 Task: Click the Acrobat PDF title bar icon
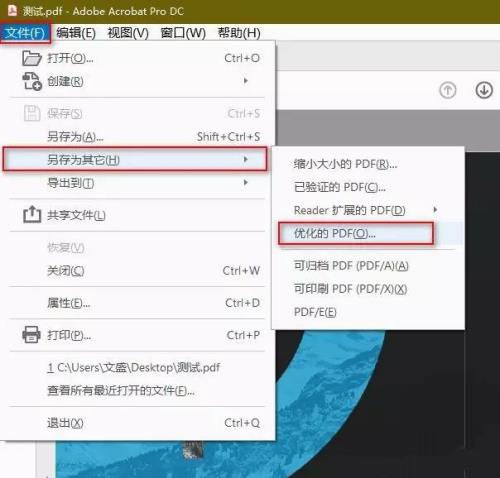coord(12,11)
